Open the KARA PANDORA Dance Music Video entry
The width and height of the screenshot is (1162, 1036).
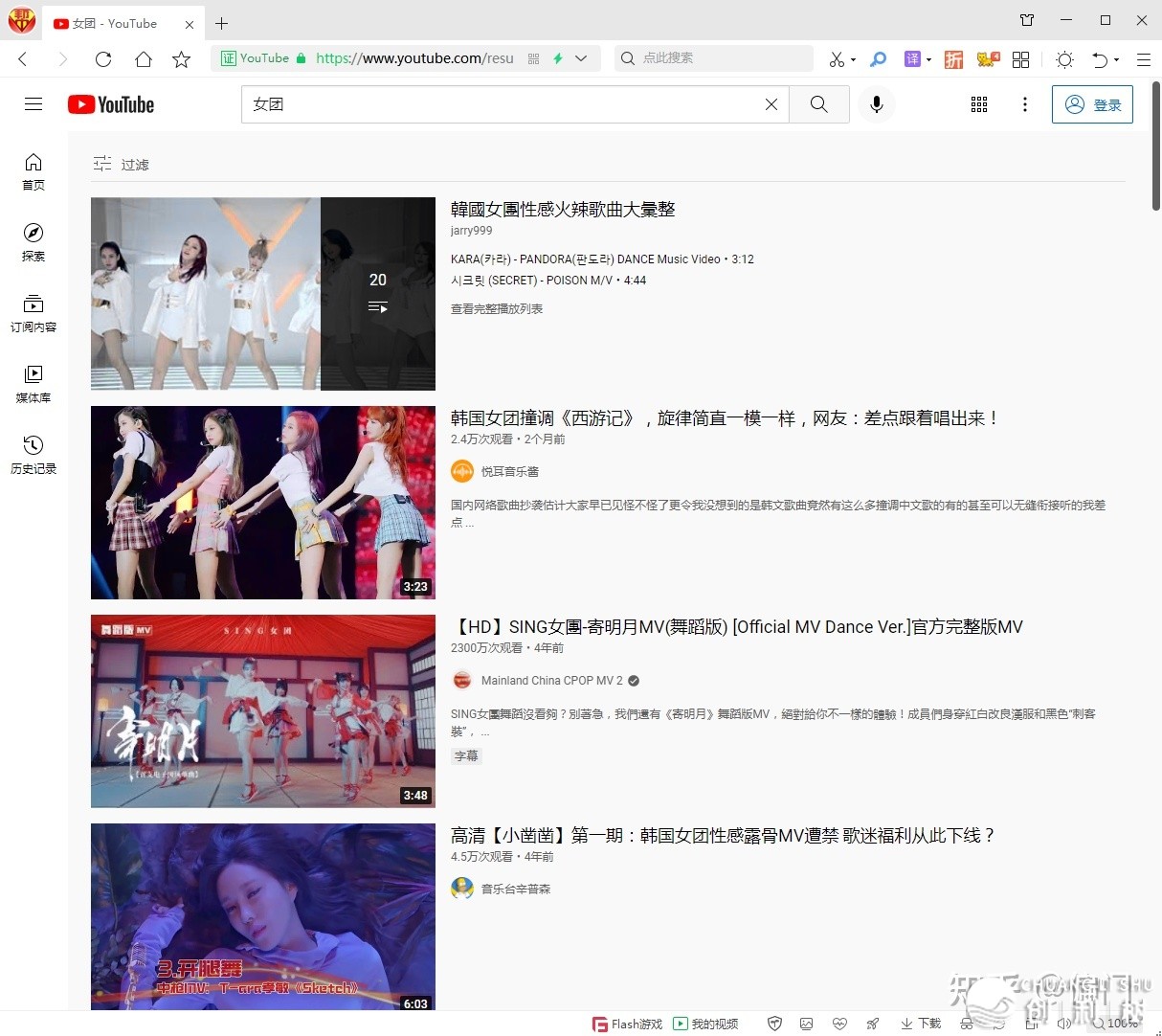pos(602,259)
